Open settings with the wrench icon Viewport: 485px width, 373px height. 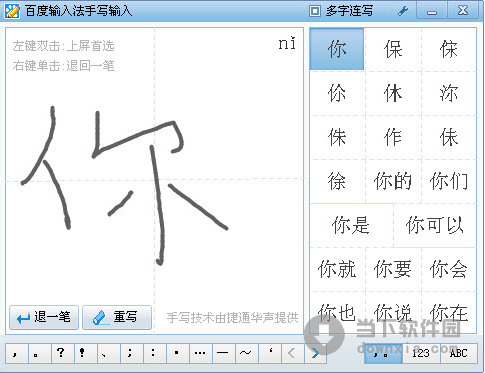403,11
